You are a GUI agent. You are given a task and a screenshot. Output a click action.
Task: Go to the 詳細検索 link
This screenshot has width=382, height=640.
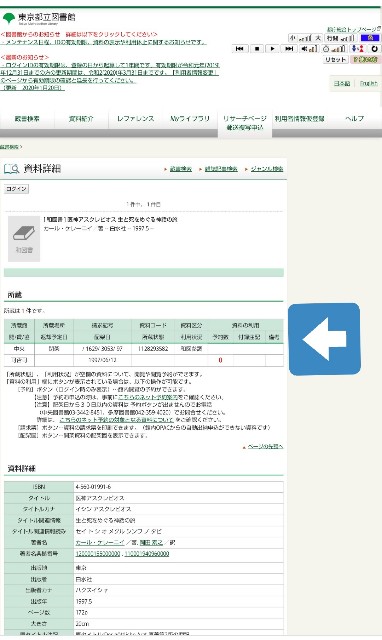coord(180,169)
